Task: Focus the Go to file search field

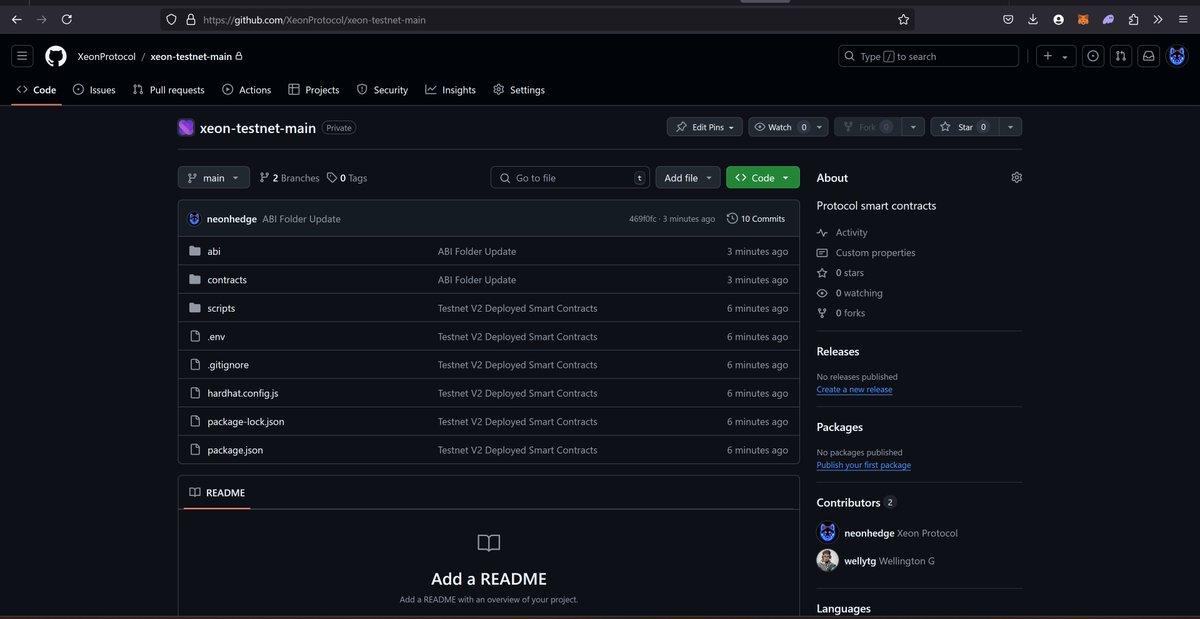Action: (570, 178)
